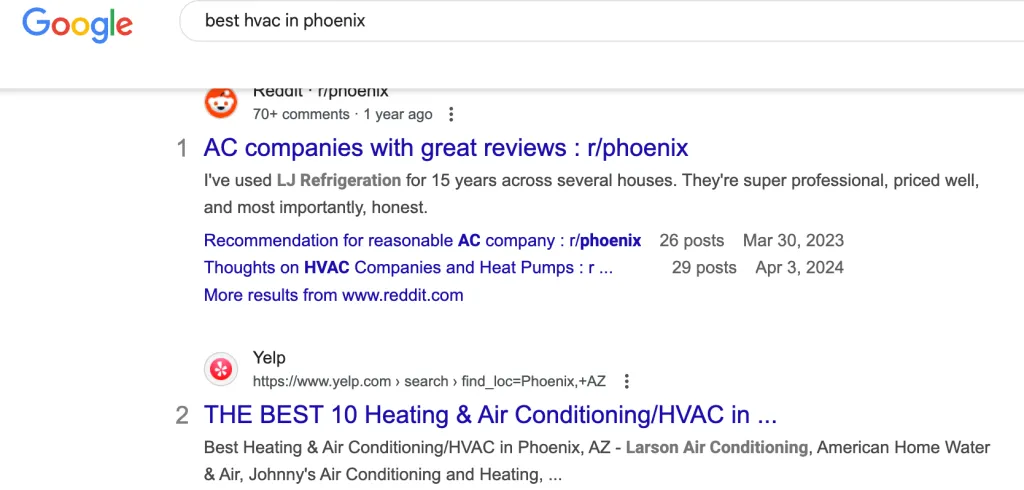Click the 'Apr 3, 2024' date
This screenshot has height=490, width=1024.
point(799,267)
